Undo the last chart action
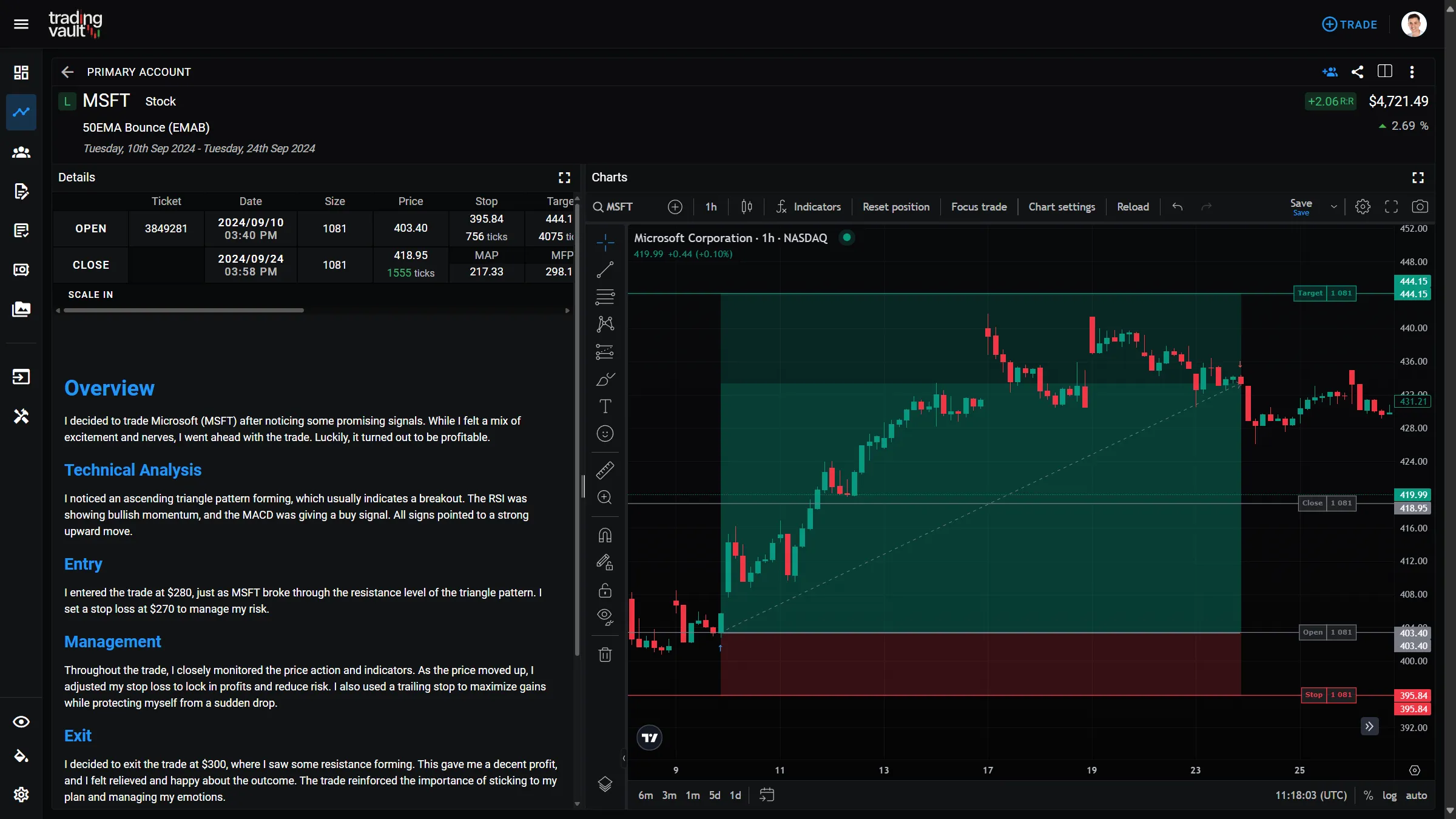 pyautogui.click(x=1178, y=207)
